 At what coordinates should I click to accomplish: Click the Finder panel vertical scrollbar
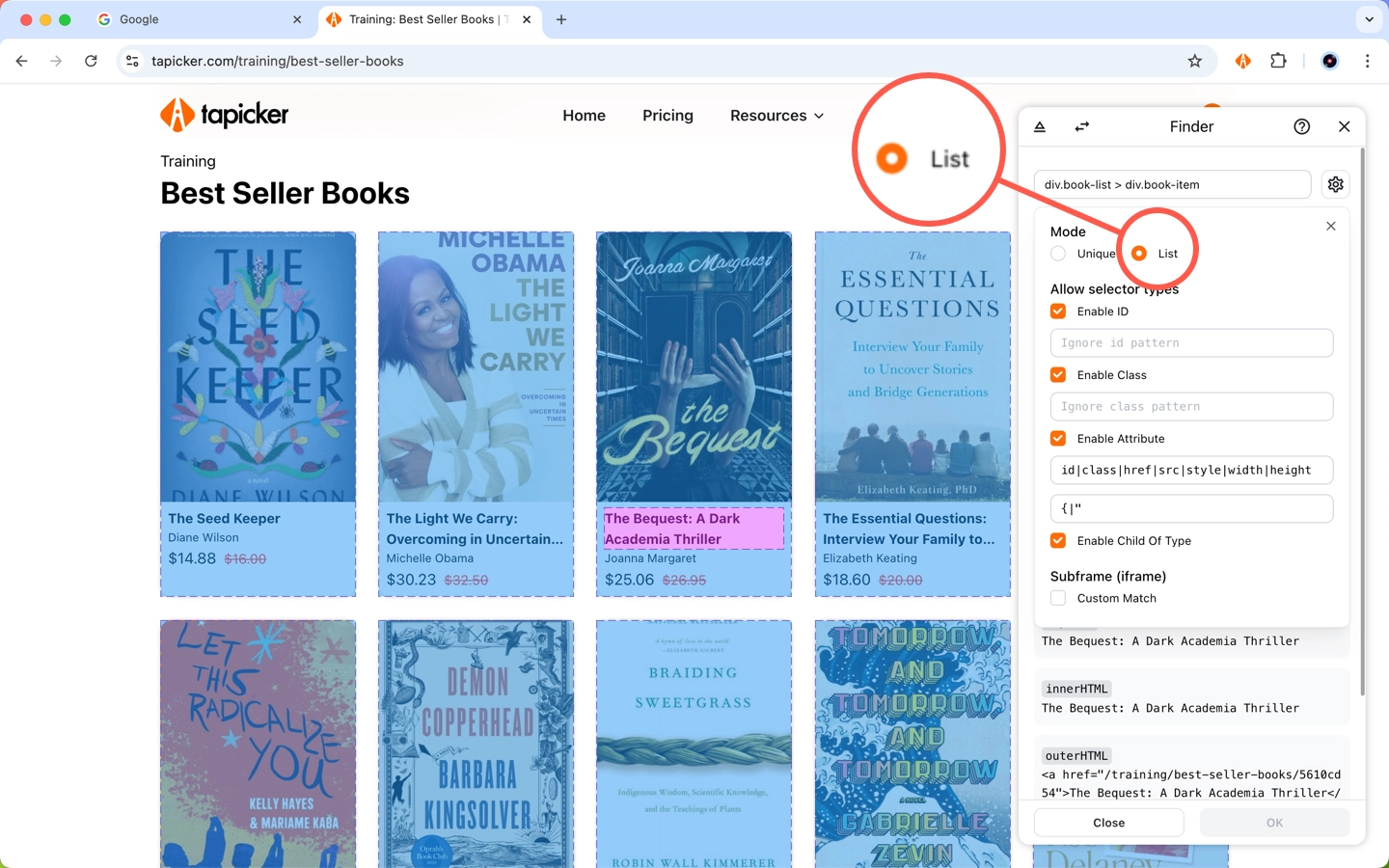pyautogui.click(x=1362, y=421)
